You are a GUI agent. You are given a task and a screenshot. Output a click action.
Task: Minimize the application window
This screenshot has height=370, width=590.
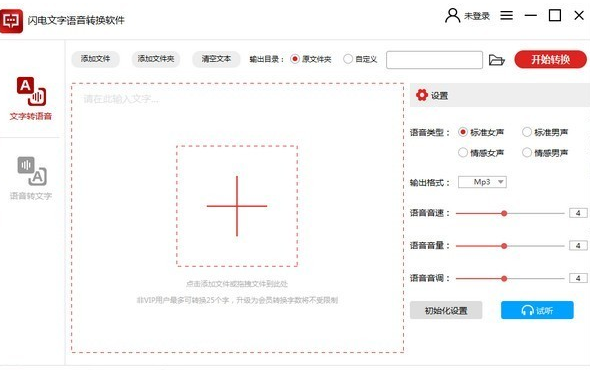[x=531, y=15]
